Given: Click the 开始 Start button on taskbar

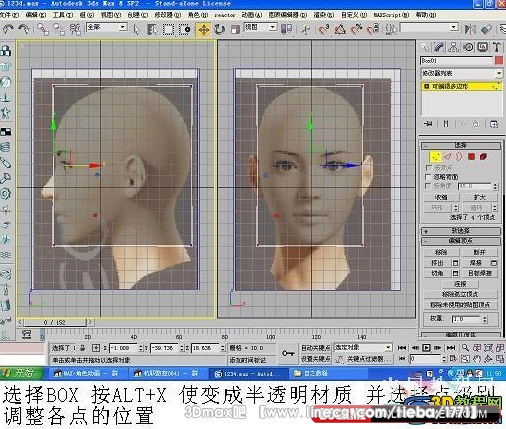Looking at the screenshot, I should [x=22, y=373].
